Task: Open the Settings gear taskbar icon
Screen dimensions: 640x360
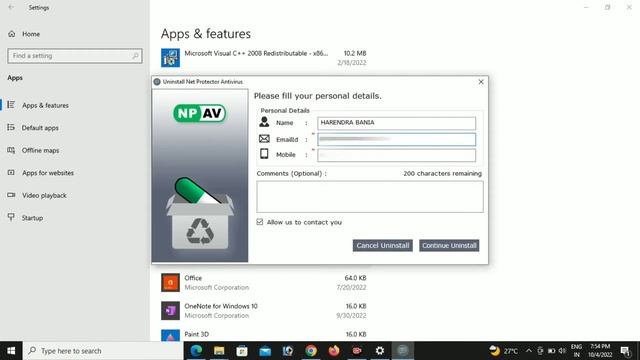Action: click(x=380, y=351)
